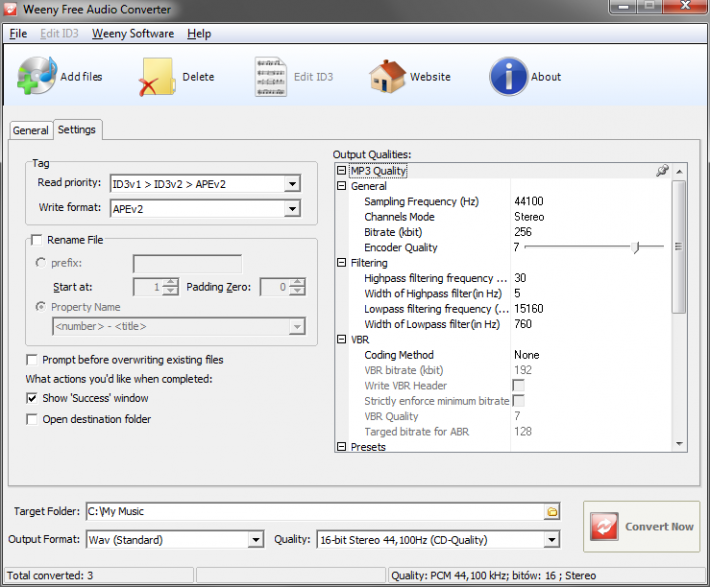The image size is (710, 587).
Task: Select the Settings tab
Action: point(77,130)
